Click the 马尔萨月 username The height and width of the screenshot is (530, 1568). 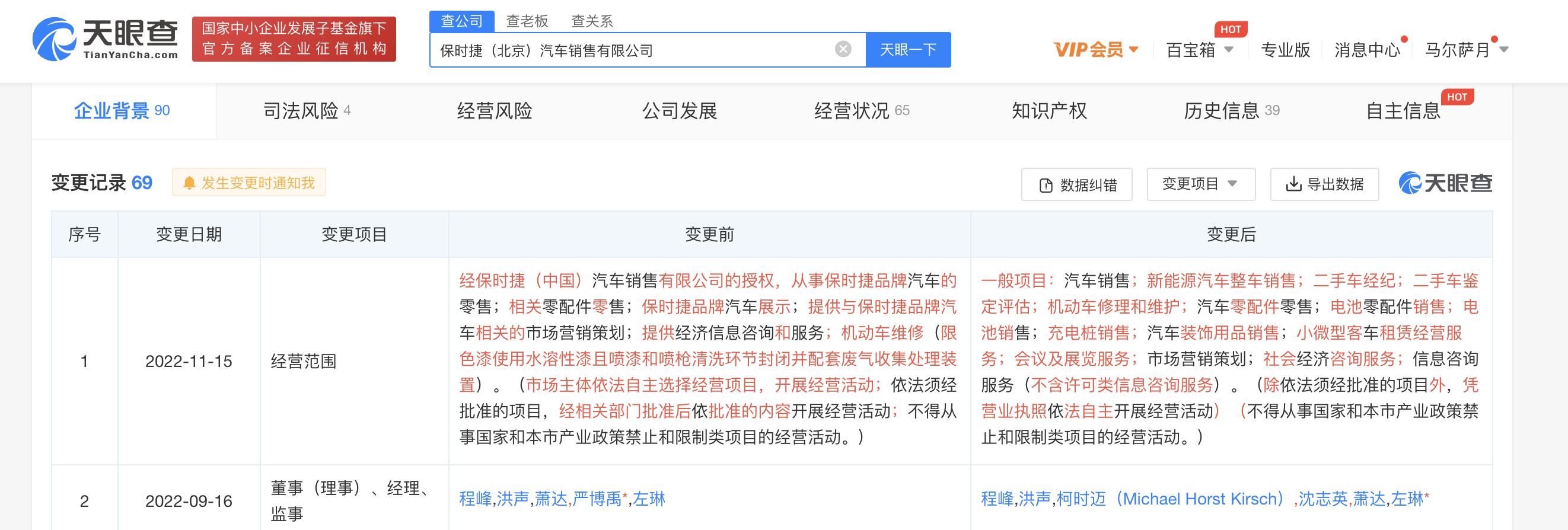[1457, 50]
